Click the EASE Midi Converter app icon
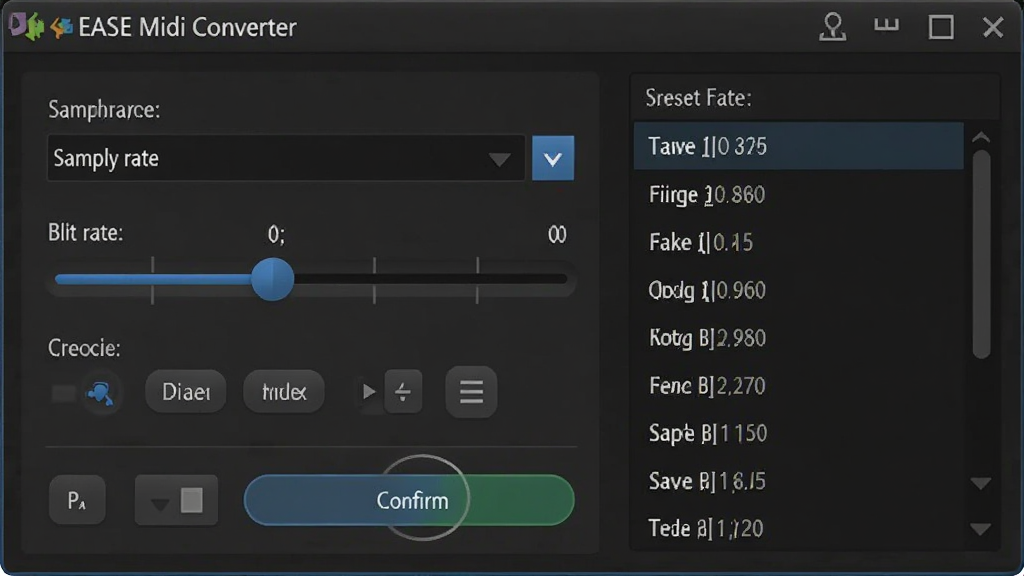1024x576 pixels. tap(39, 27)
